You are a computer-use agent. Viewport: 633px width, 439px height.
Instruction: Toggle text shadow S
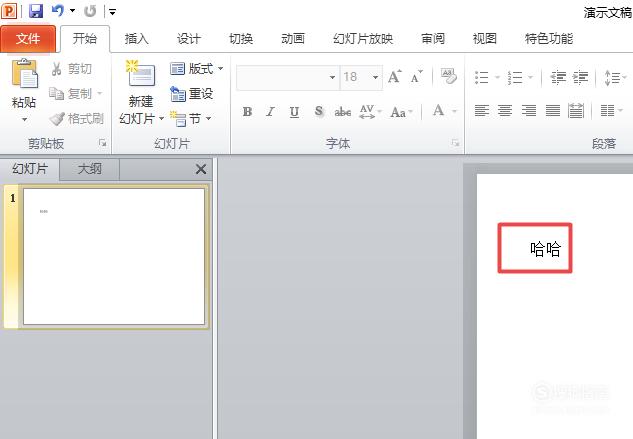pos(319,111)
